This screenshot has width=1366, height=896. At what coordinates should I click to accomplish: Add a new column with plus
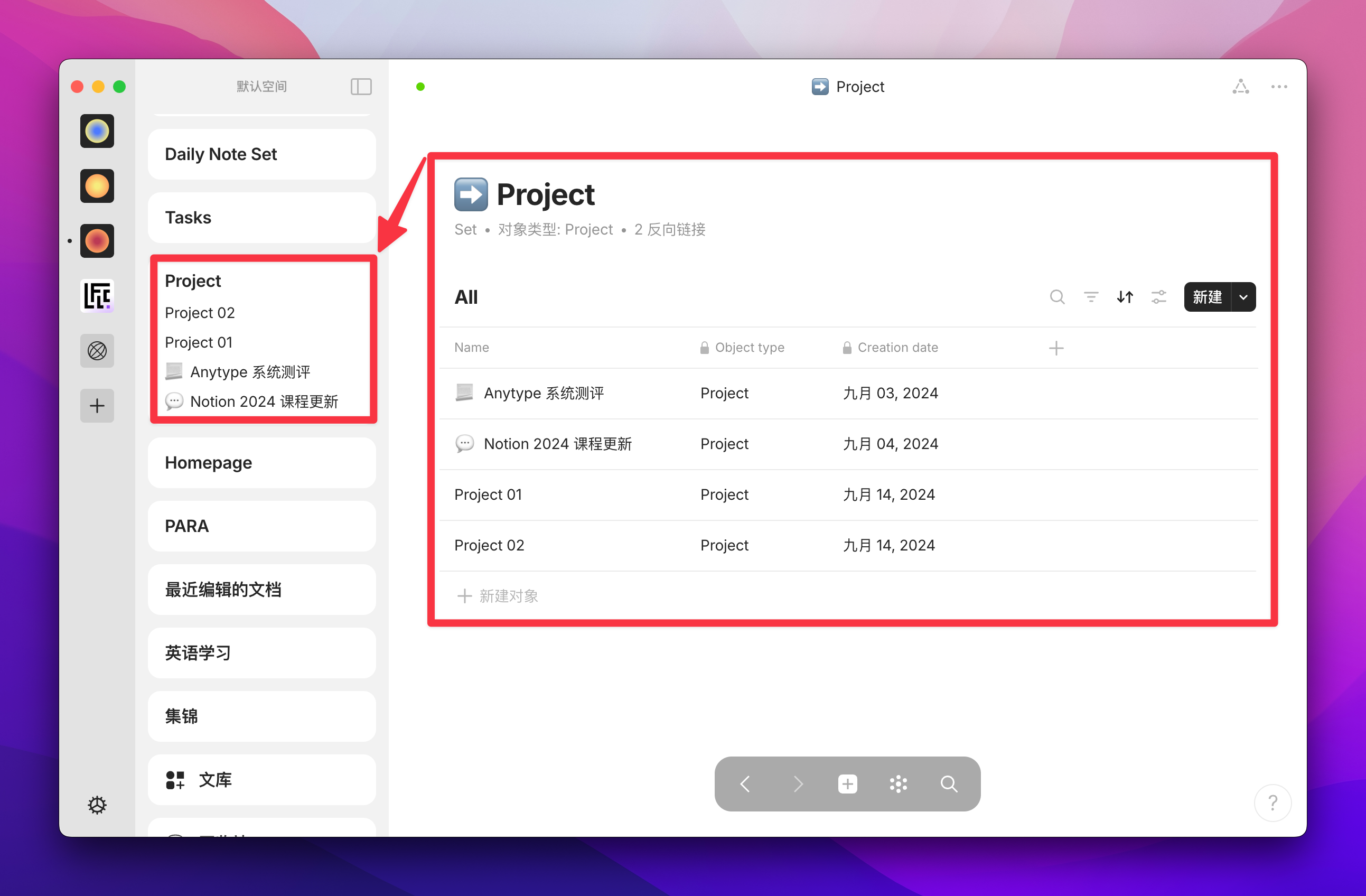[1056, 348]
